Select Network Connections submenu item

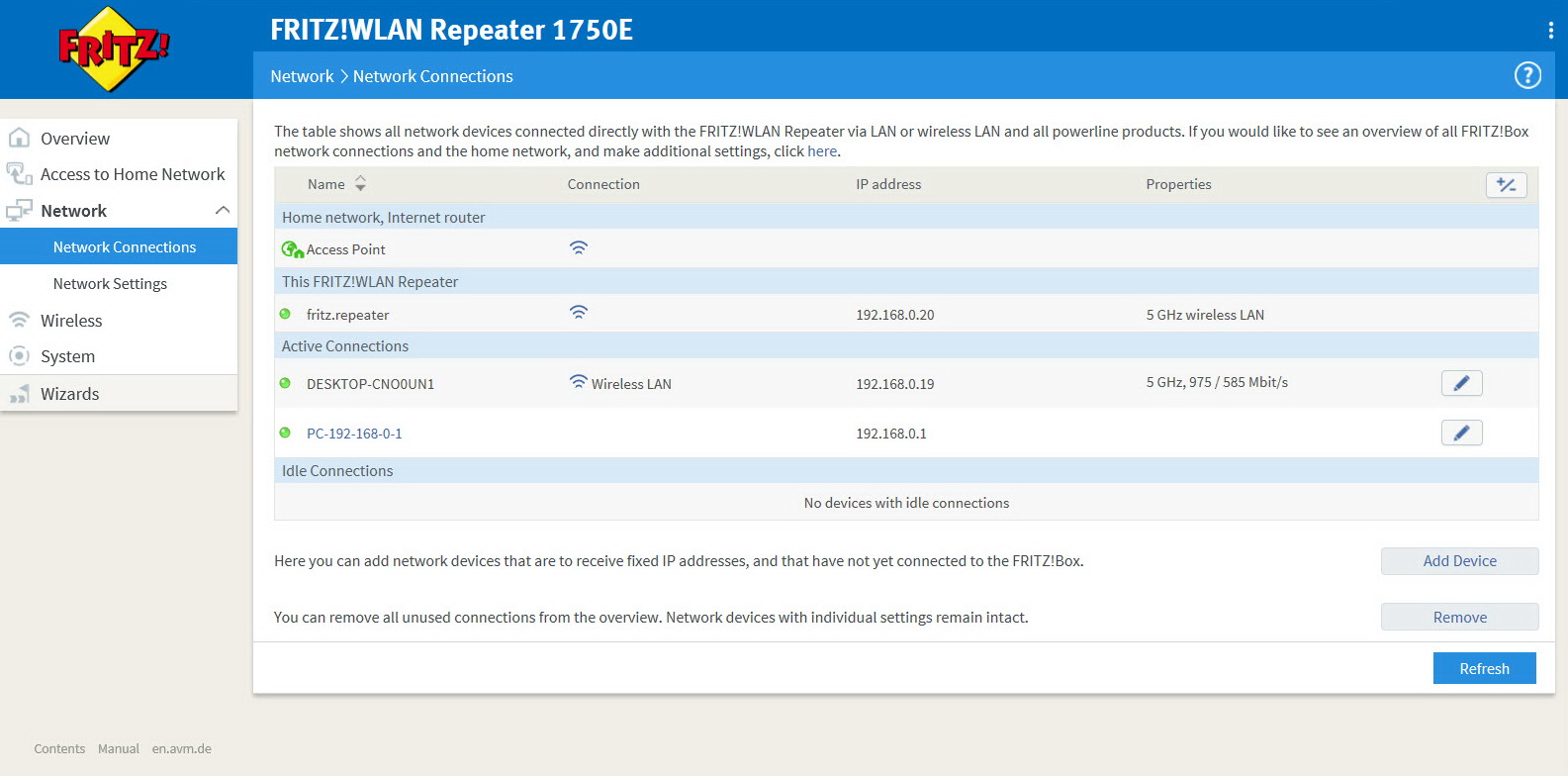(119, 246)
